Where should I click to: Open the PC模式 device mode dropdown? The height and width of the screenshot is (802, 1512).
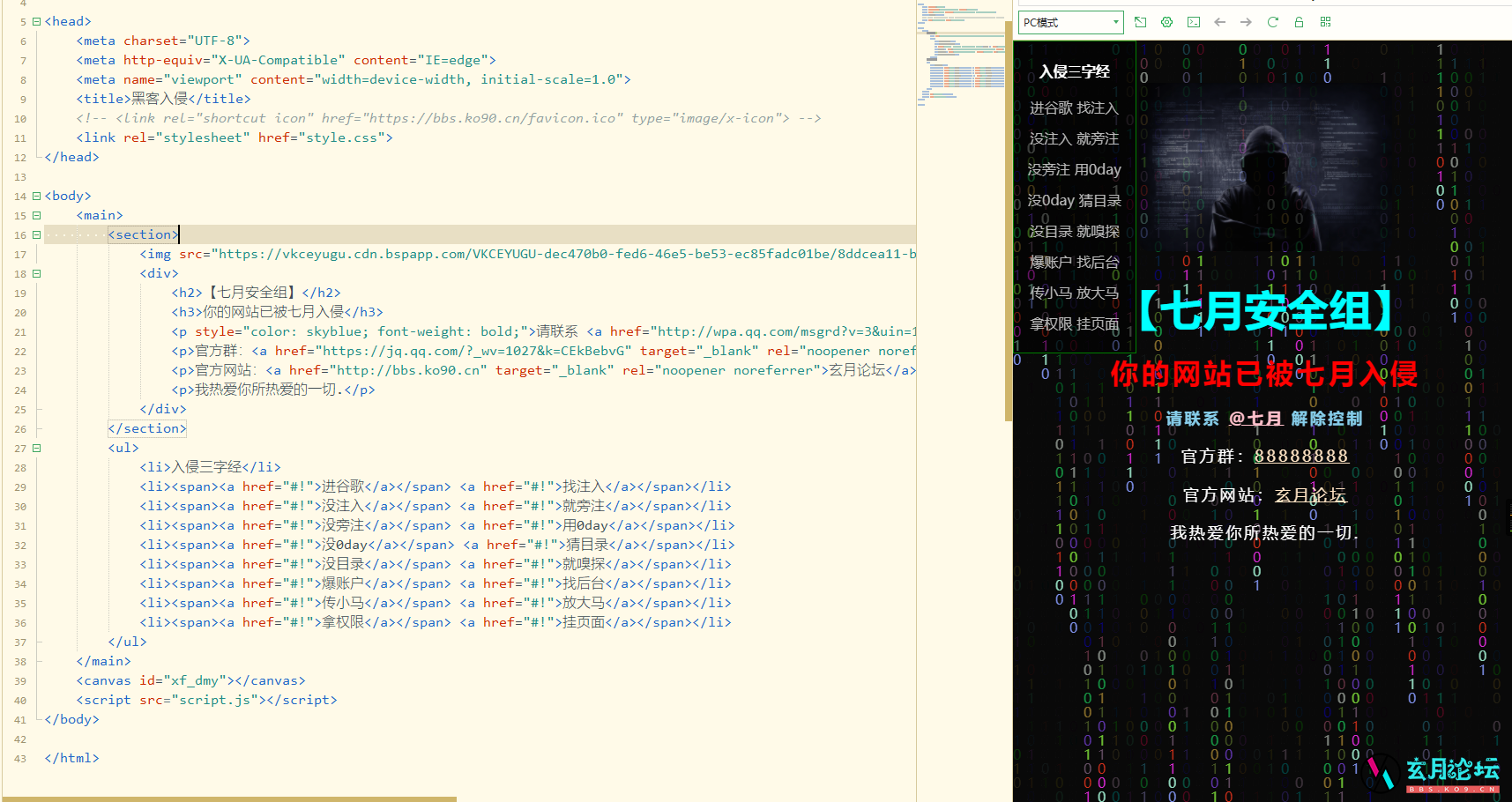pos(1070,22)
